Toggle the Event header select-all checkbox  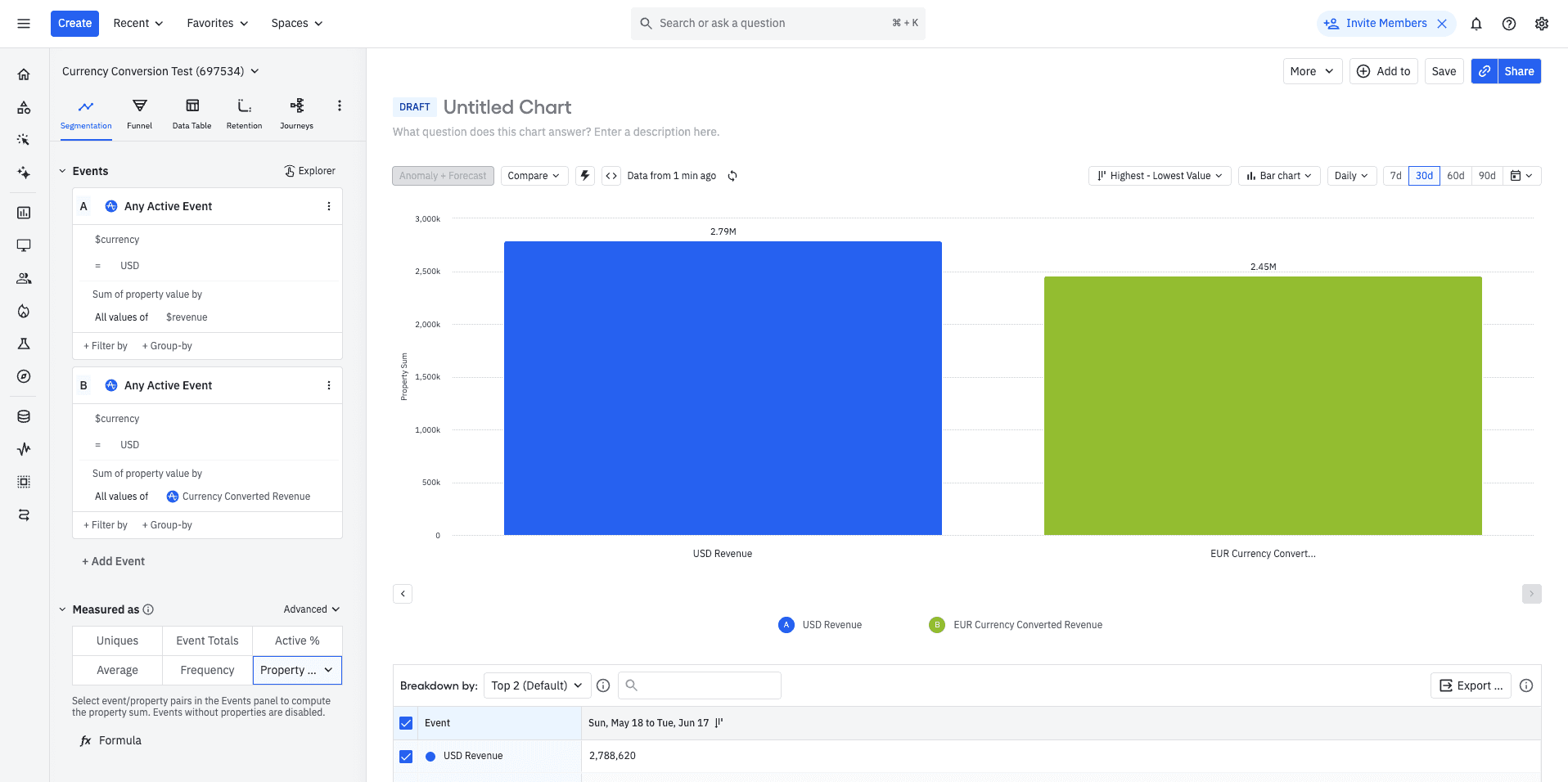(x=406, y=723)
